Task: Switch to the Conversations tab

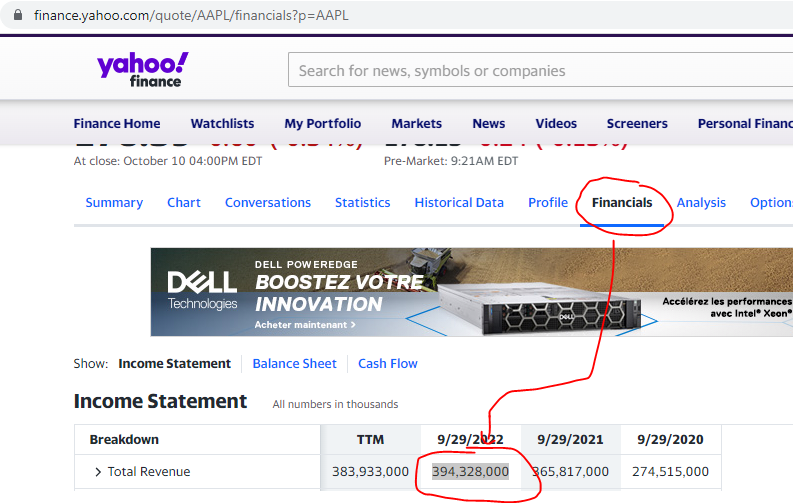Action: (268, 203)
